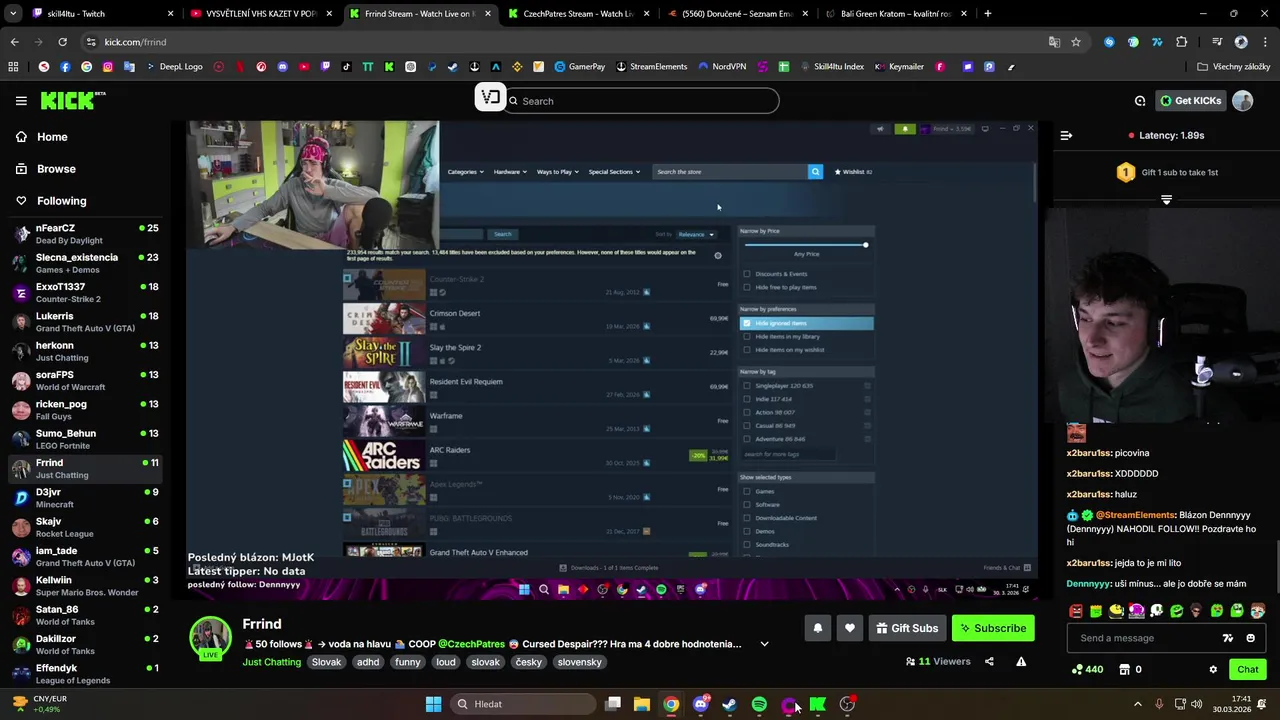Screen dimensions: 1280x720
Task: Select the adhd tag
Action: (x=368, y=662)
